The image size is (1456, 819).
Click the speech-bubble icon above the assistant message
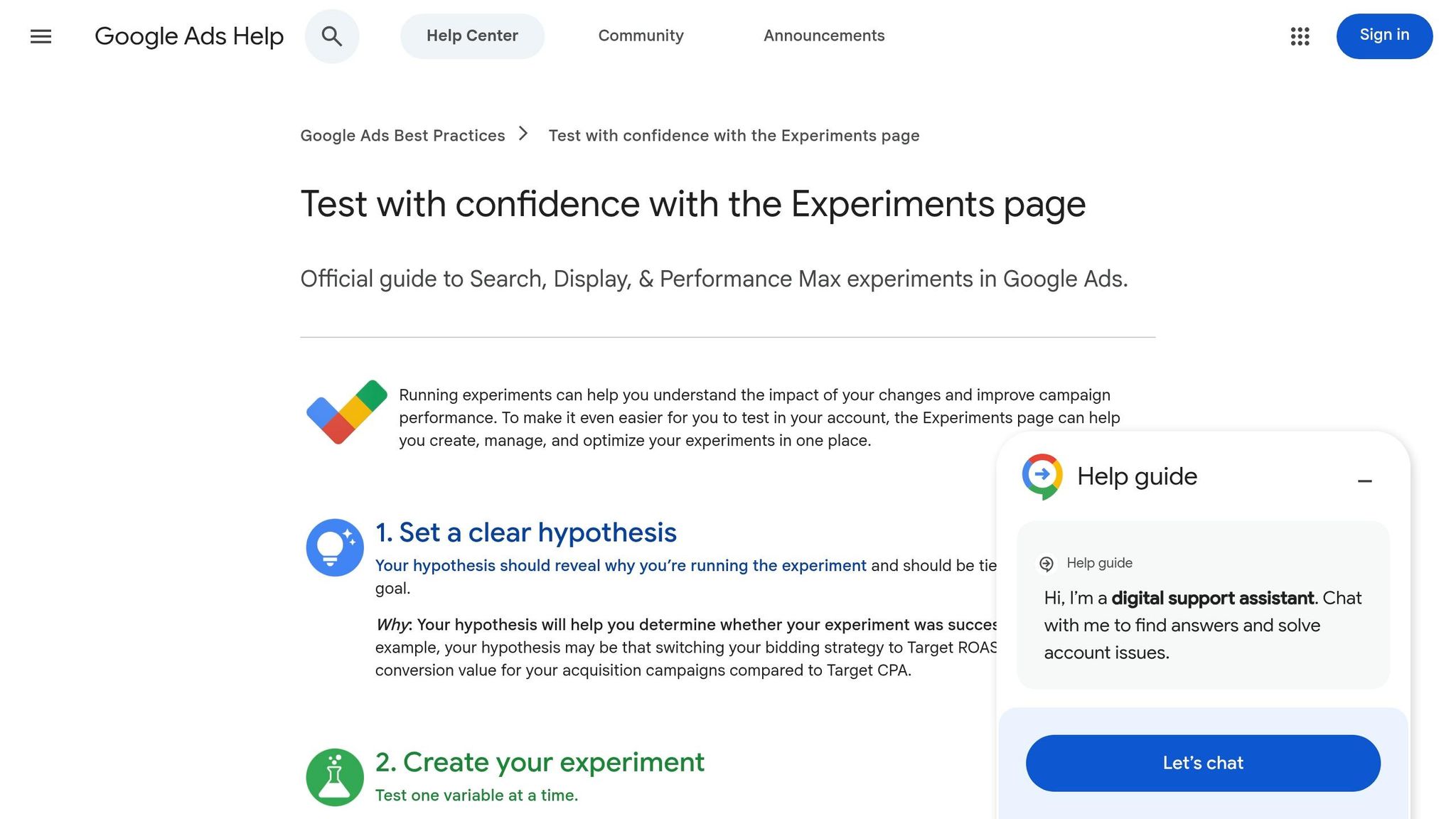pos(1045,562)
